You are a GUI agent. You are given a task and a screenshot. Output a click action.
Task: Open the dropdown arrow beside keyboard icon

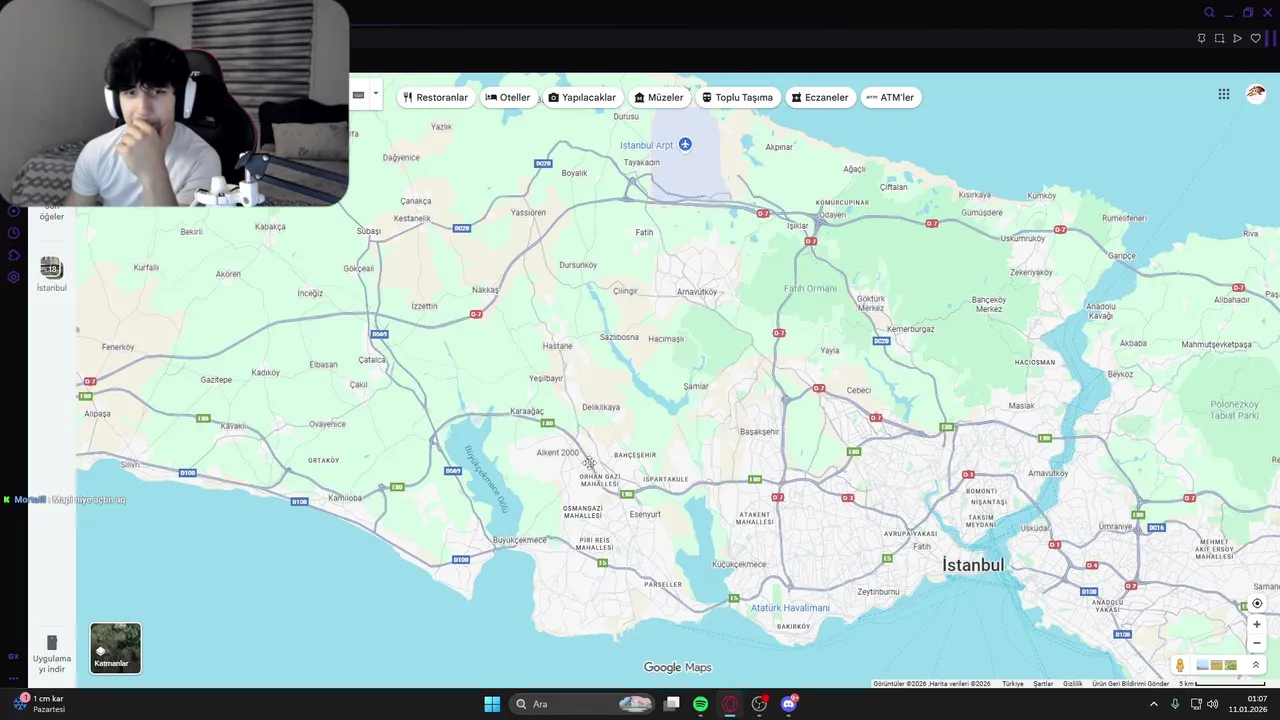pyautogui.click(x=376, y=94)
